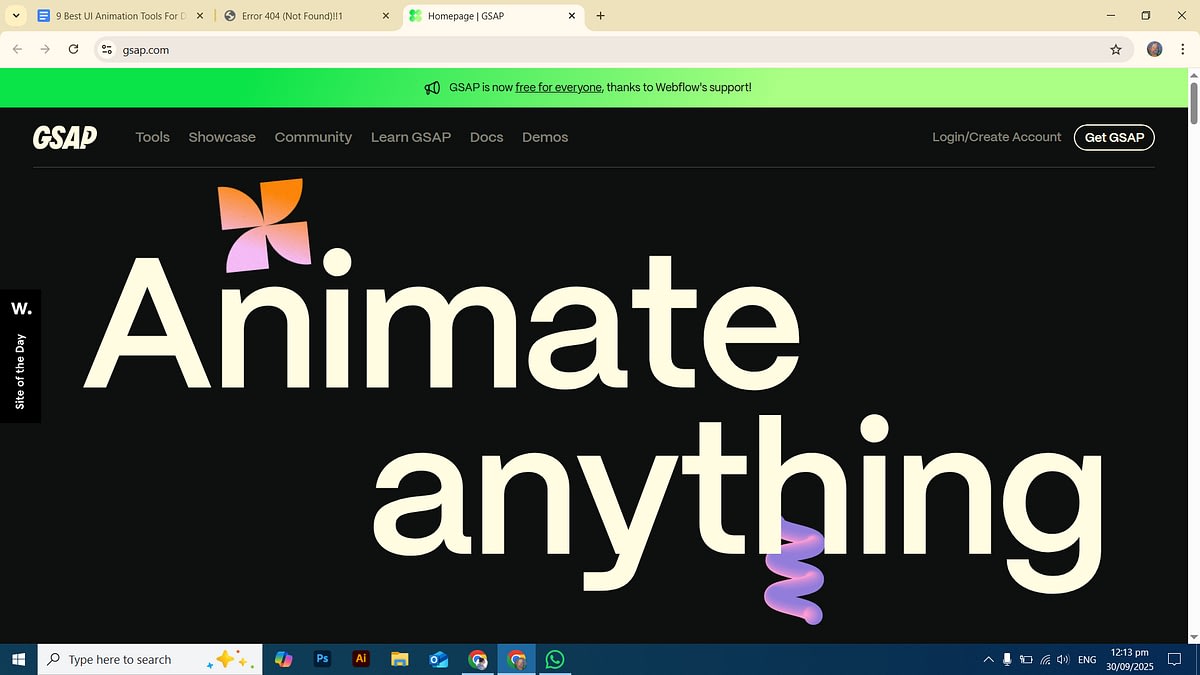This screenshot has height=675, width=1200.
Task: Expand hidden icons in the system tray
Action: coord(988,659)
